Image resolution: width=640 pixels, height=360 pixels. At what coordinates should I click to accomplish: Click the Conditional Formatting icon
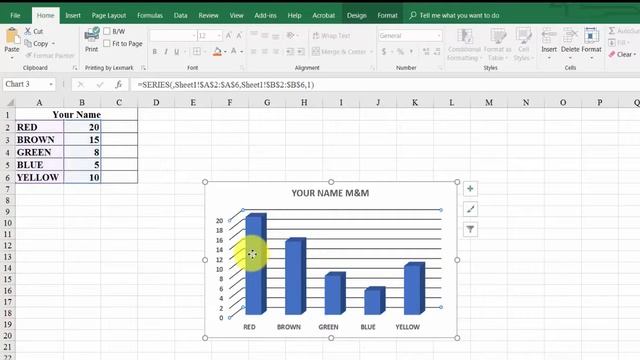pyautogui.click(x=464, y=36)
